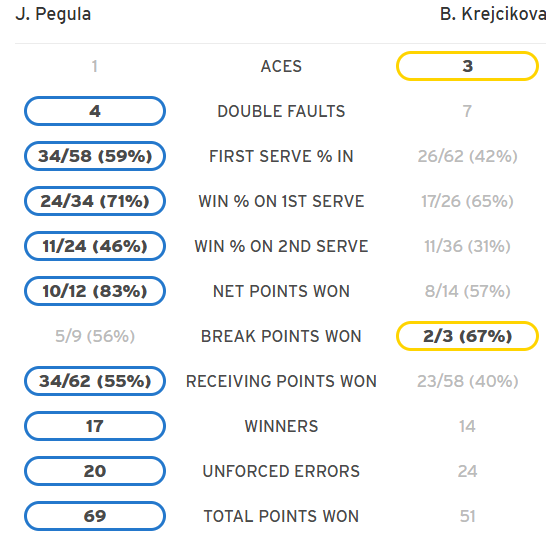Click the DOUBLE FAULTS stat label

click(281, 111)
